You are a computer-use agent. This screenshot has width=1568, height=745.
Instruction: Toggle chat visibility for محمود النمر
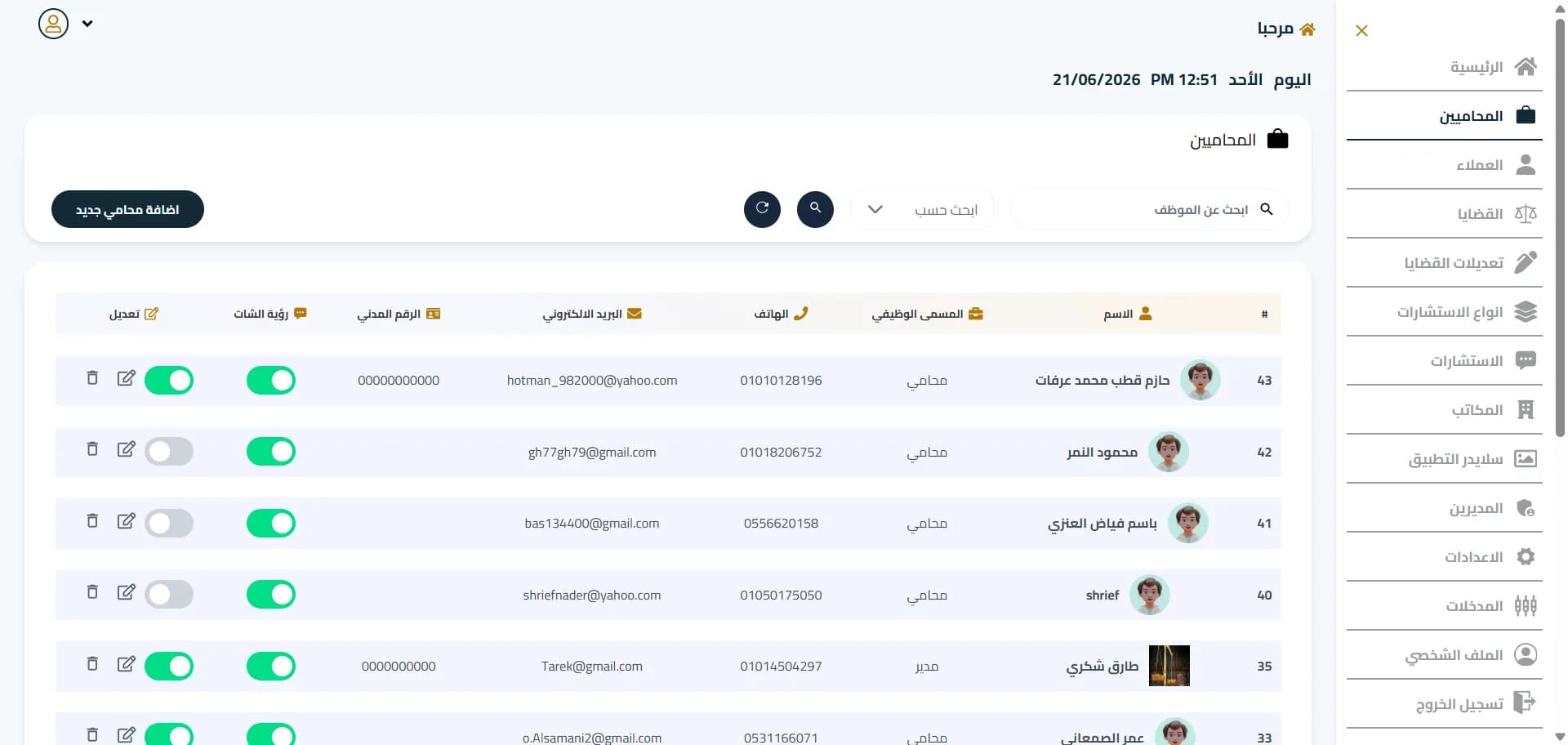(x=271, y=452)
